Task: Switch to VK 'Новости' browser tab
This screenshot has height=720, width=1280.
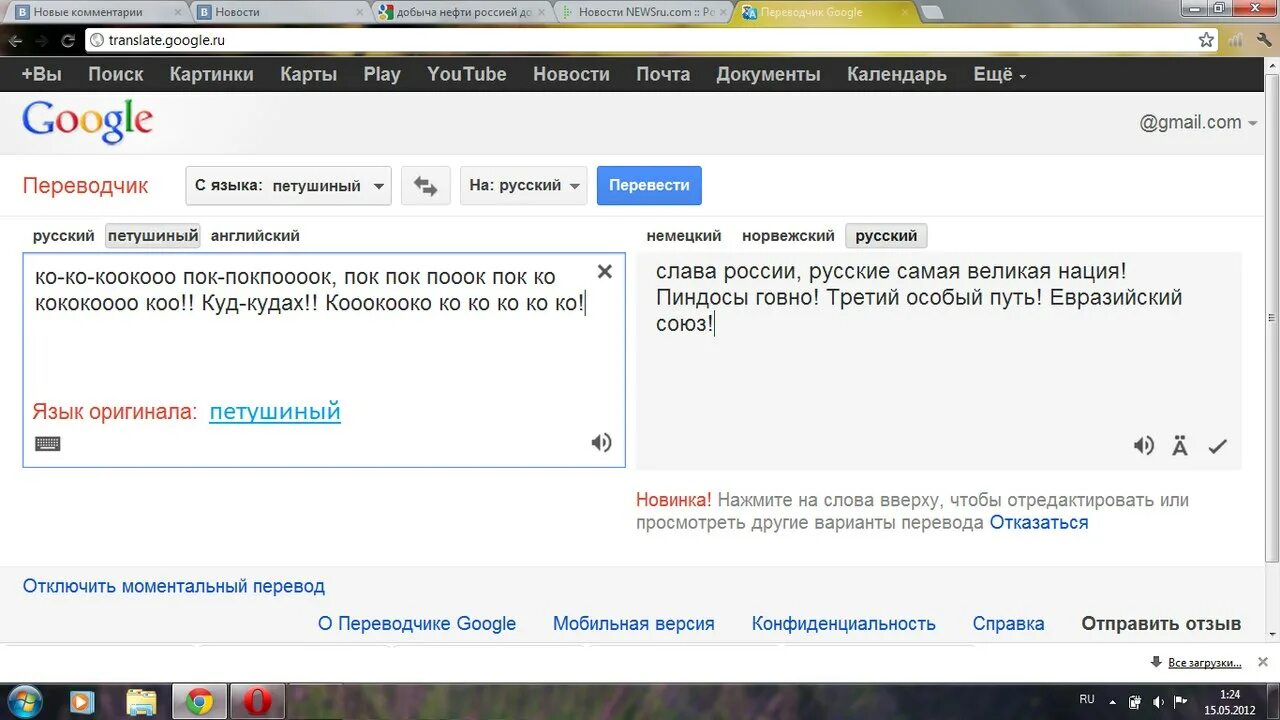Action: (x=279, y=12)
